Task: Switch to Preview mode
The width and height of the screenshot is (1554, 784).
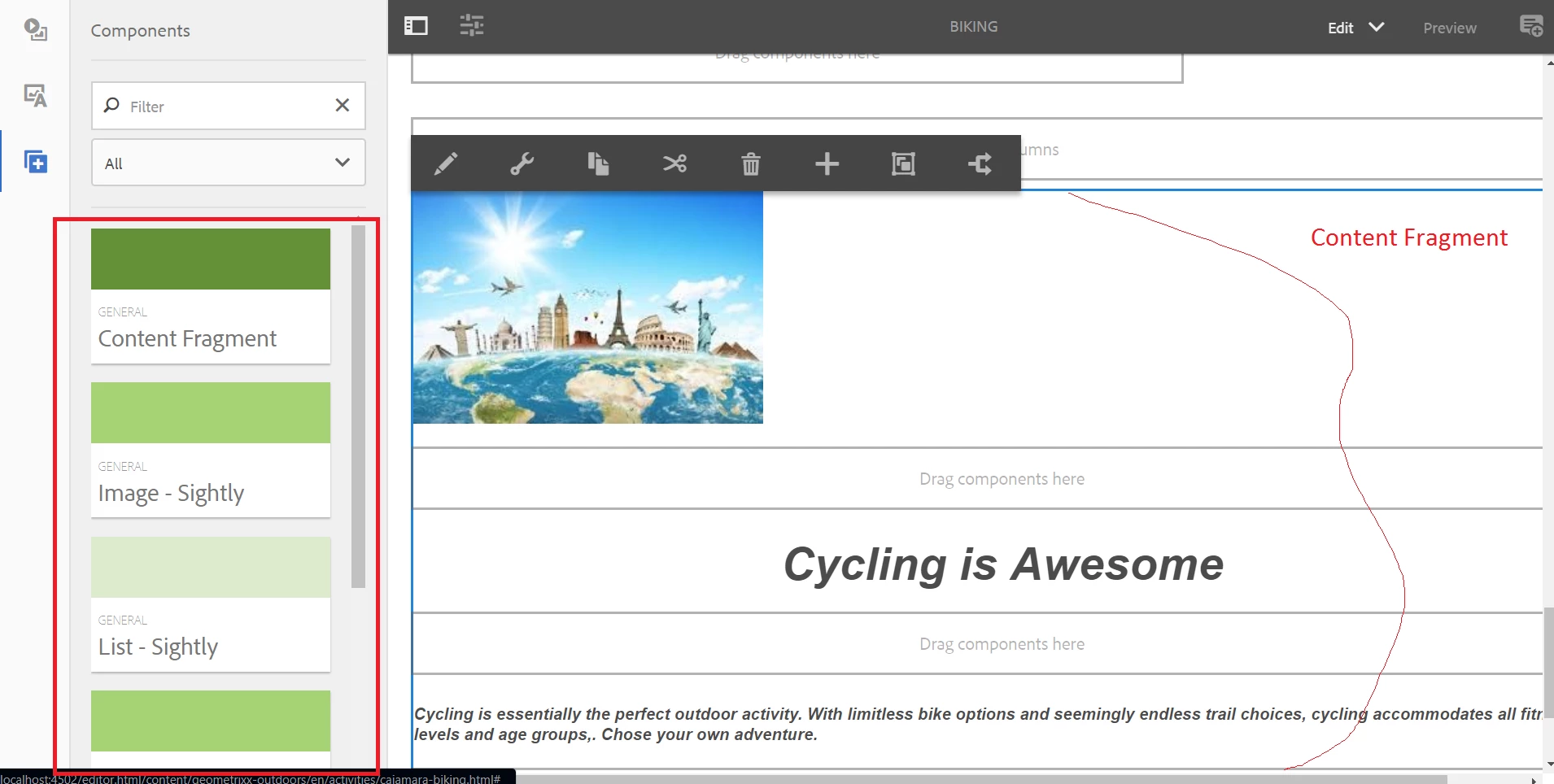Action: pos(1450,28)
